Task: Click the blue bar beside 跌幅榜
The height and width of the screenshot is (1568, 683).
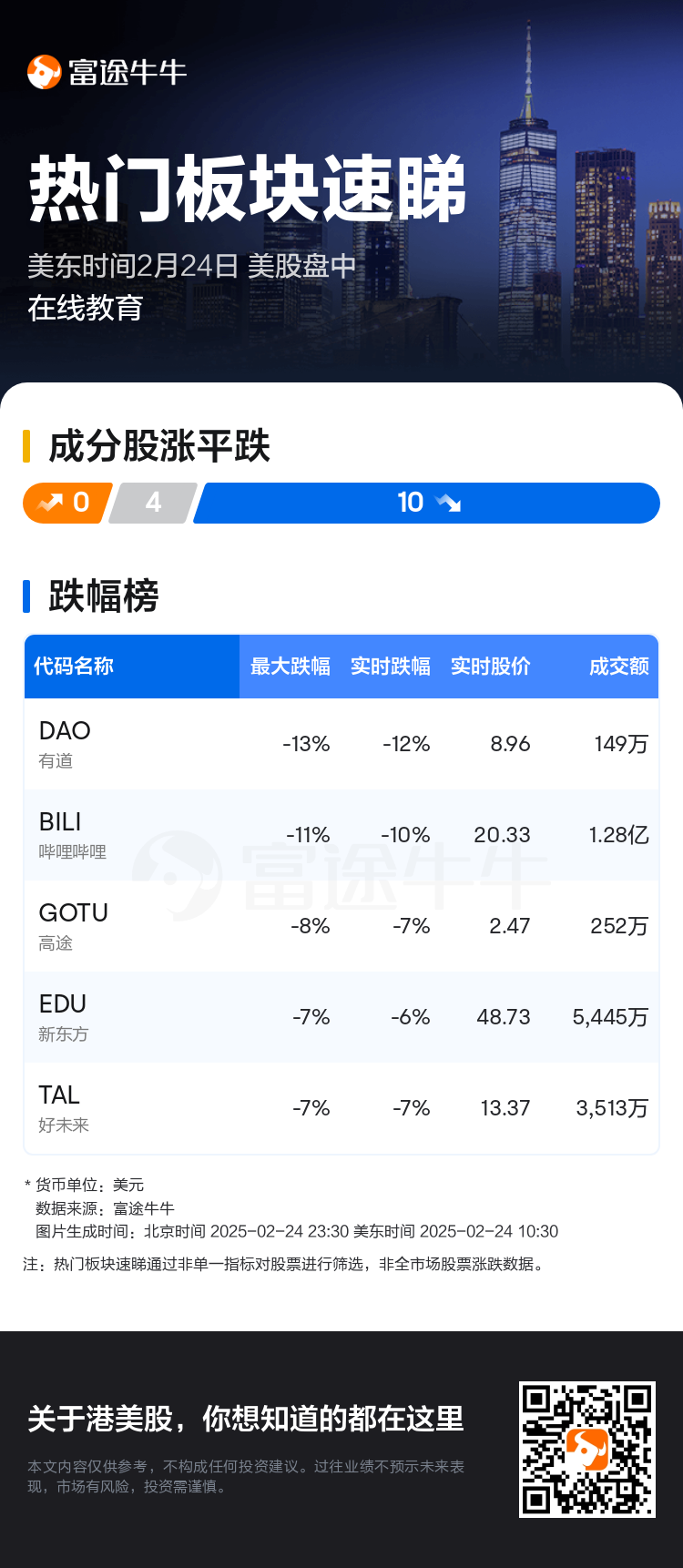Action: pos(26,596)
